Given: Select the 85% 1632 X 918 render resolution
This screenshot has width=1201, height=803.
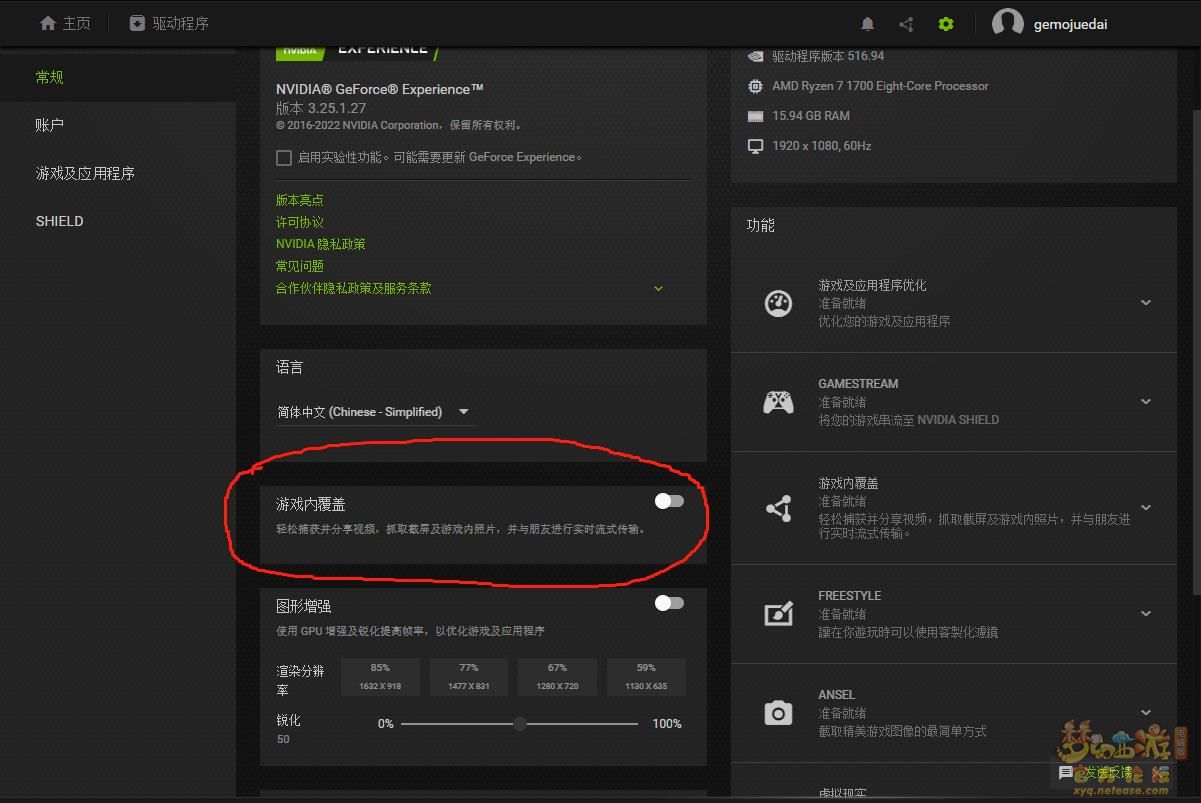Looking at the screenshot, I should [x=380, y=676].
